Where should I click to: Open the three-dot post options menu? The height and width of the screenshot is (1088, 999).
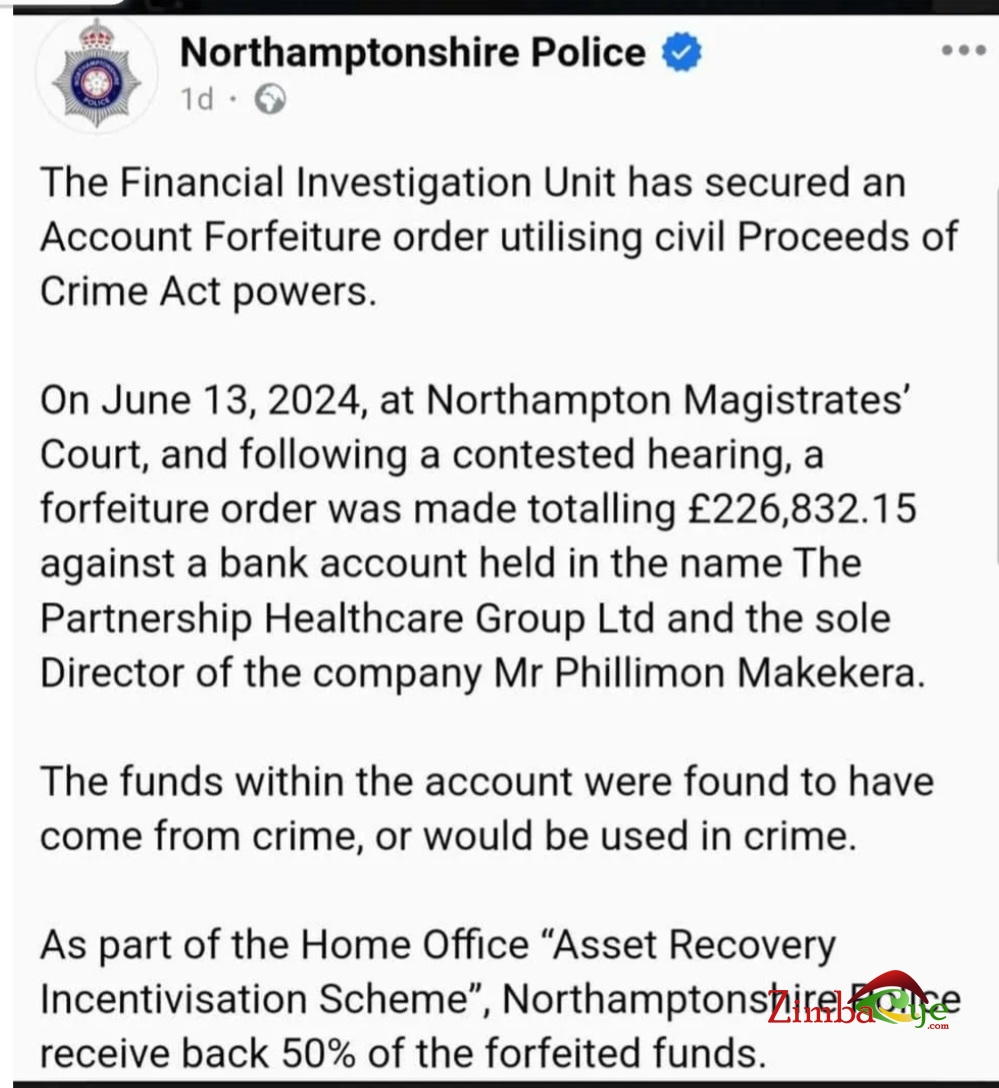click(964, 50)
